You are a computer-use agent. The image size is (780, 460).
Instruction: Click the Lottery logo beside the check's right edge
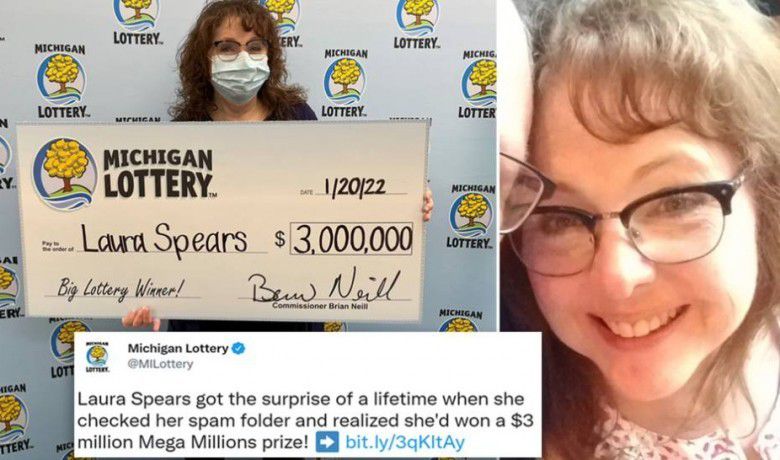click(x=472, y=216)
